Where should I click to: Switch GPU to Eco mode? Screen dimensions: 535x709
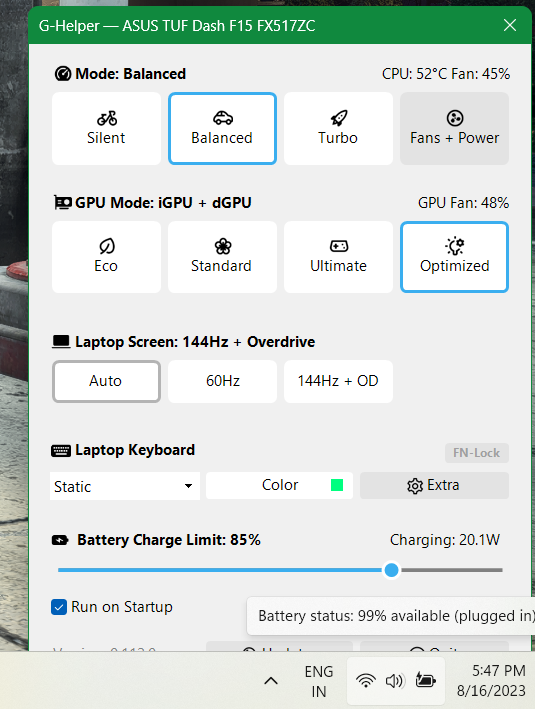106,257
